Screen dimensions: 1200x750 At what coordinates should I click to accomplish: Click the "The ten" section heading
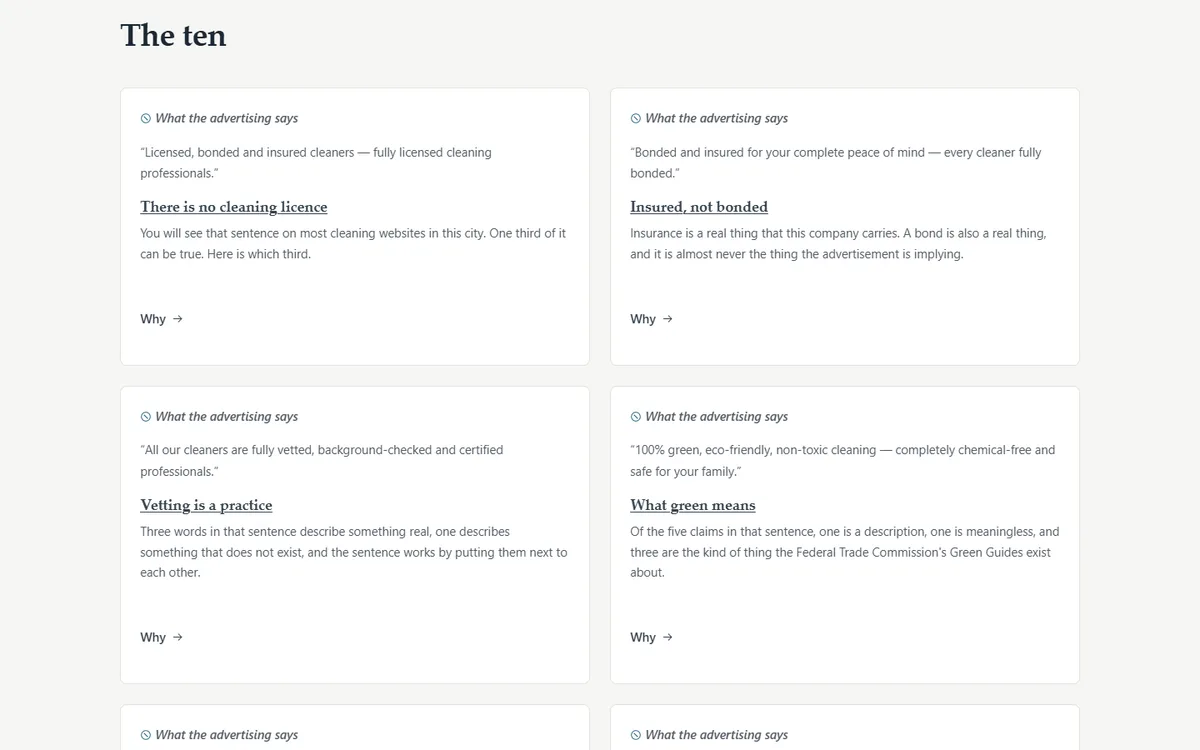pos(173,35)
